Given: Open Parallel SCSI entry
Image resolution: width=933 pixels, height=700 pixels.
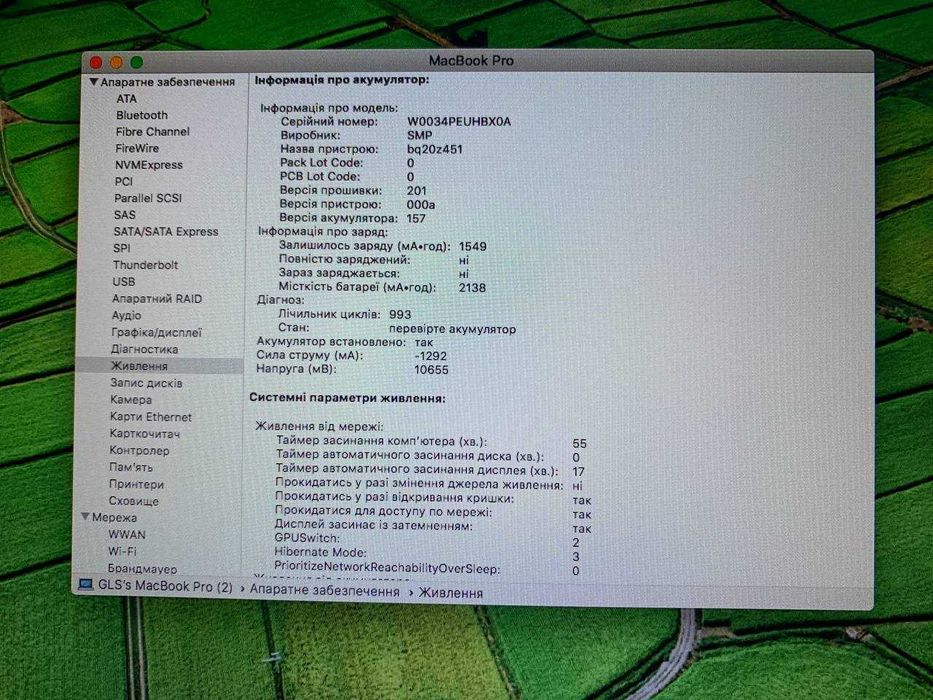Looking at the screenshot, I should pyautogui.click(x=148, y=198).
